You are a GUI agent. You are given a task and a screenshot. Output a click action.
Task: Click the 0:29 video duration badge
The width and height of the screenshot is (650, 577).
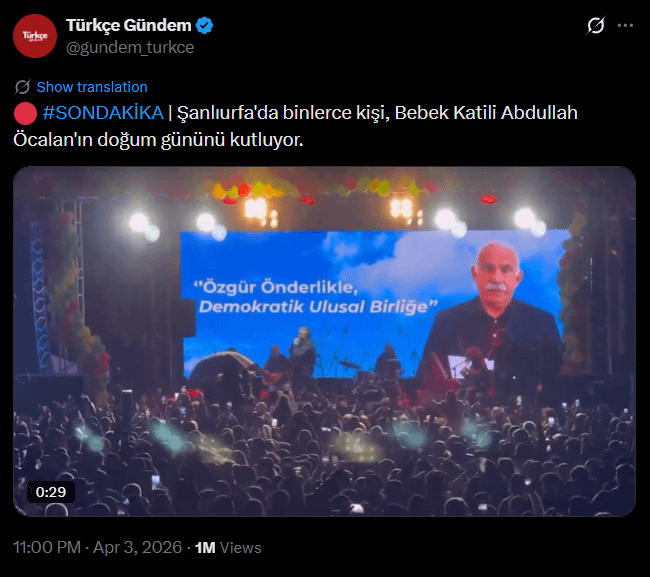51,492
